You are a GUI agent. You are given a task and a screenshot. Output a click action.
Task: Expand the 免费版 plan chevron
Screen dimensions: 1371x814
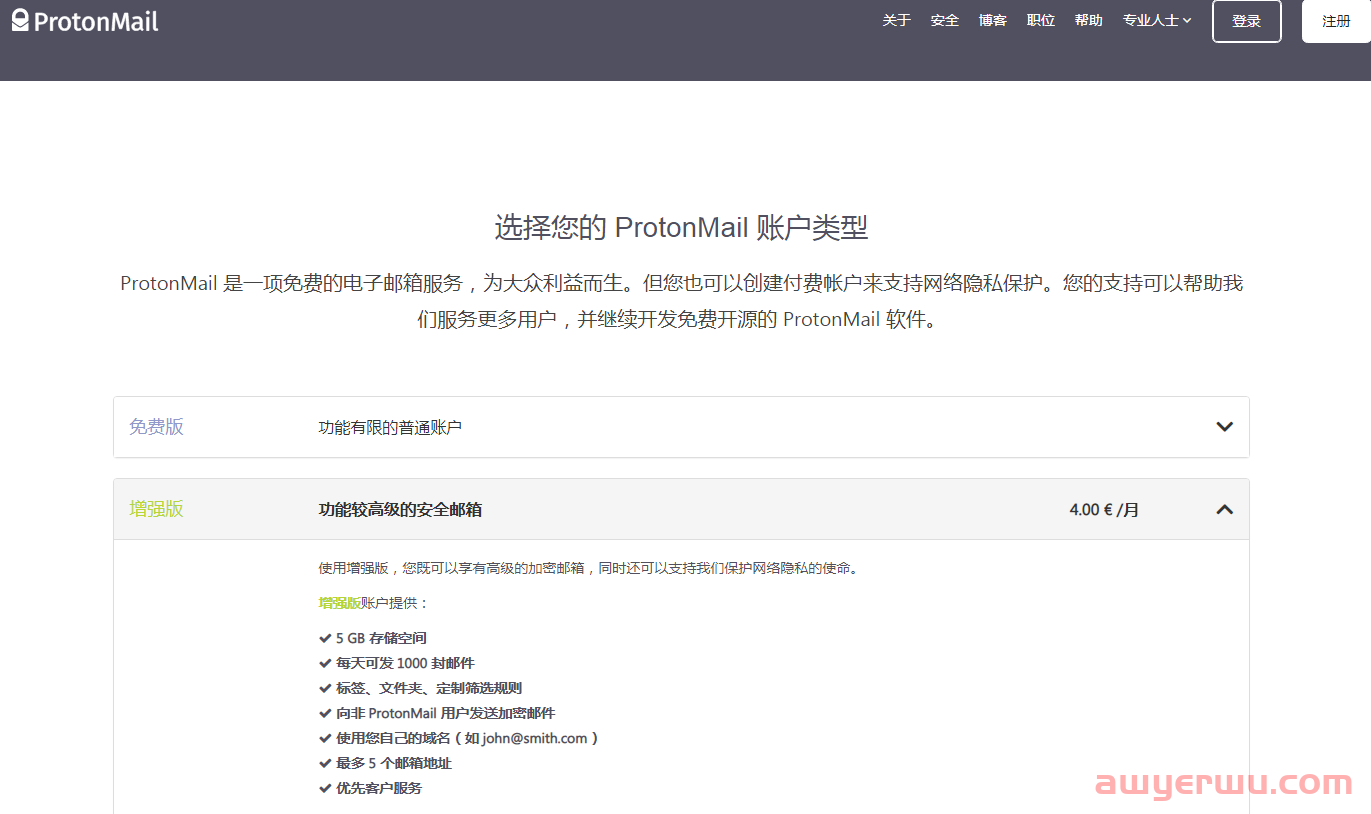pyautogui.click(x=1224, y=427)
